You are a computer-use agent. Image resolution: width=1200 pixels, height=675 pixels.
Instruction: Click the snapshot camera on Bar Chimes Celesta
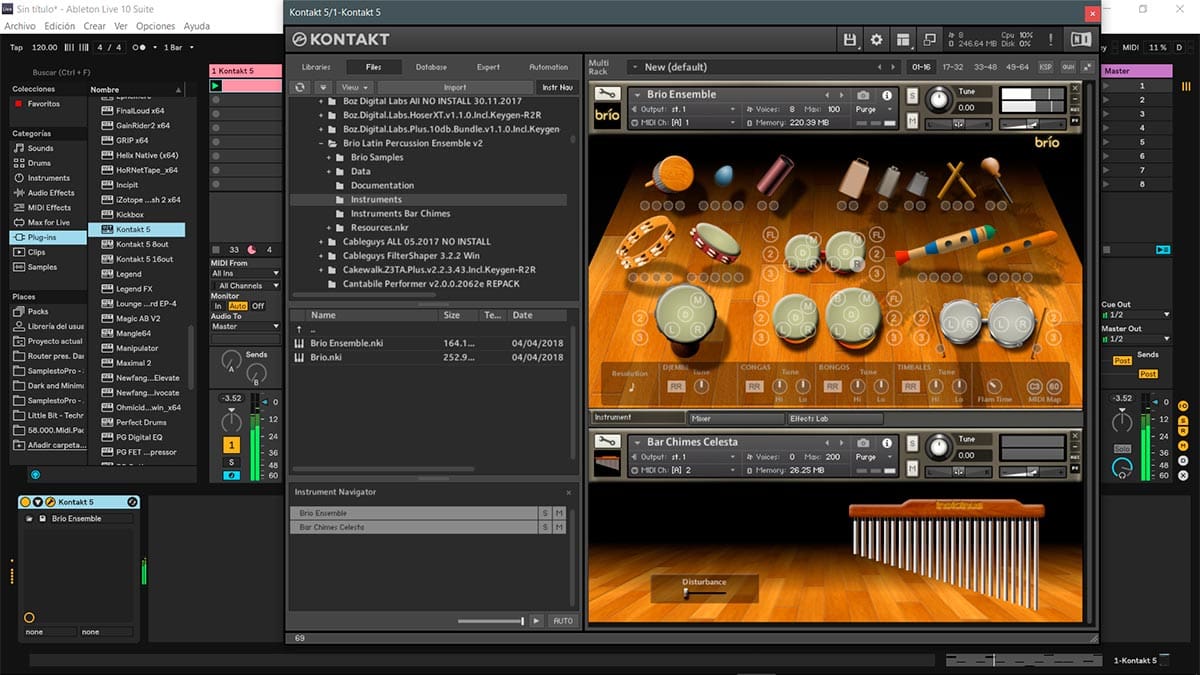[x=863, y=442]
